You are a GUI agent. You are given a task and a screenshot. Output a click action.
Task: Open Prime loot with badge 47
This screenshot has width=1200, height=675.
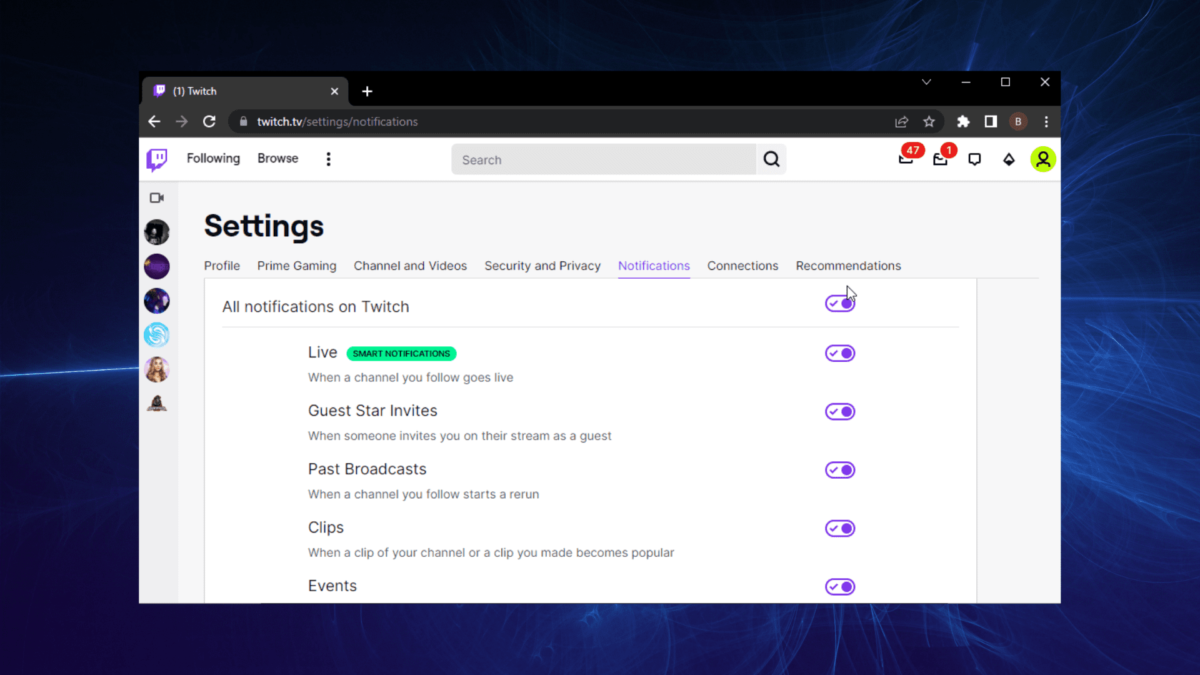907,158
